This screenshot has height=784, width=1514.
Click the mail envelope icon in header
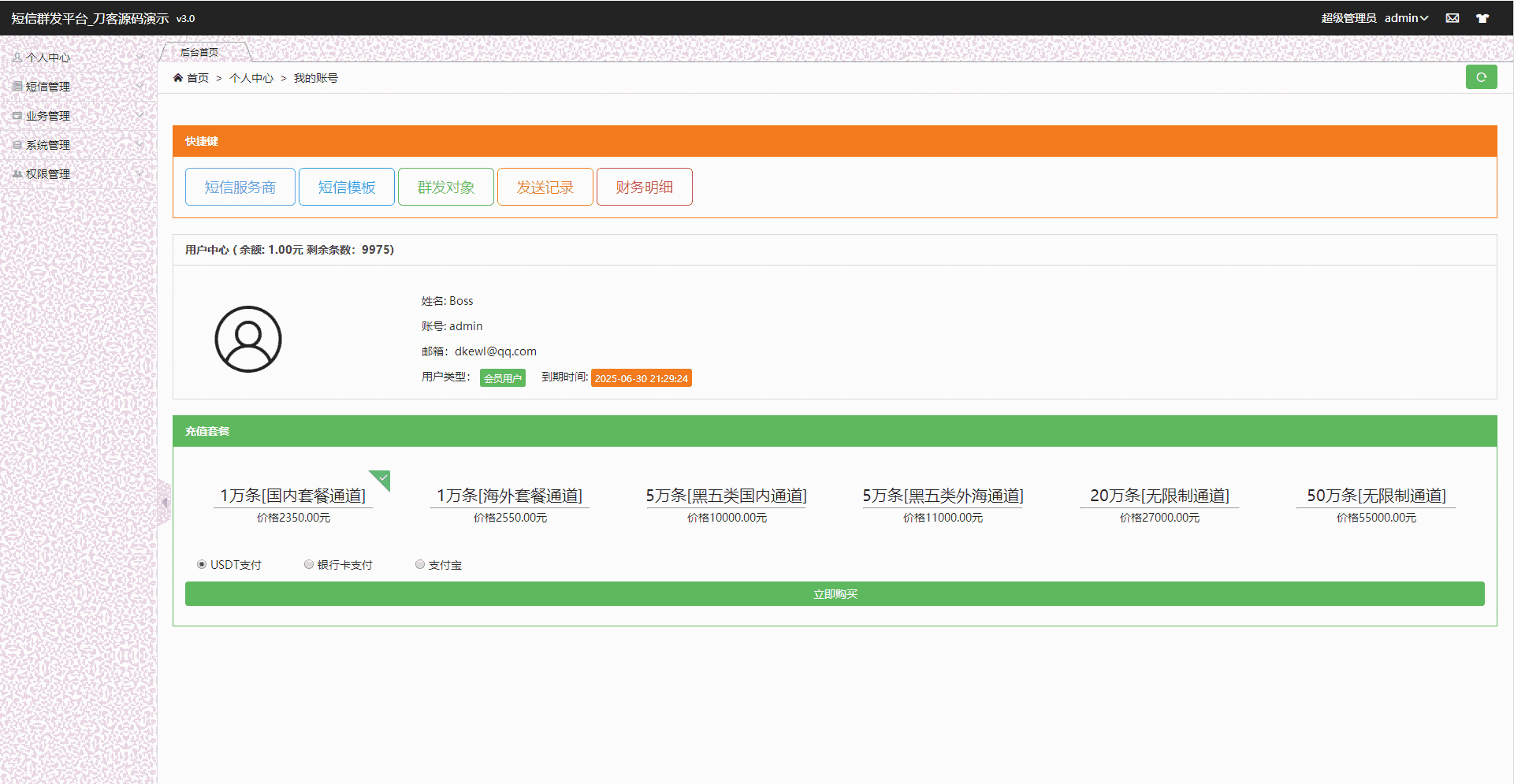click(1452, 18)
